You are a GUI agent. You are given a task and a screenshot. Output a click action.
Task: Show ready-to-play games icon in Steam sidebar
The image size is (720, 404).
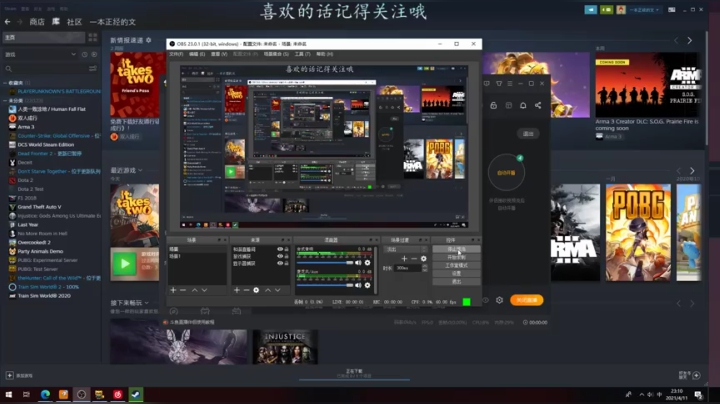[94, 54]
